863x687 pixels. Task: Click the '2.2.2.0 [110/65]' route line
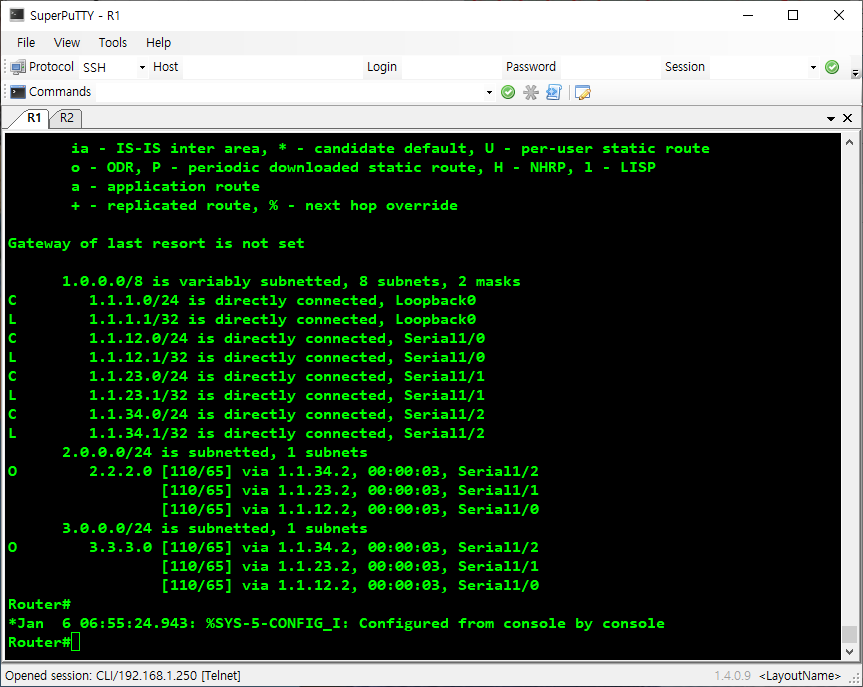click(x=274, y=471)
